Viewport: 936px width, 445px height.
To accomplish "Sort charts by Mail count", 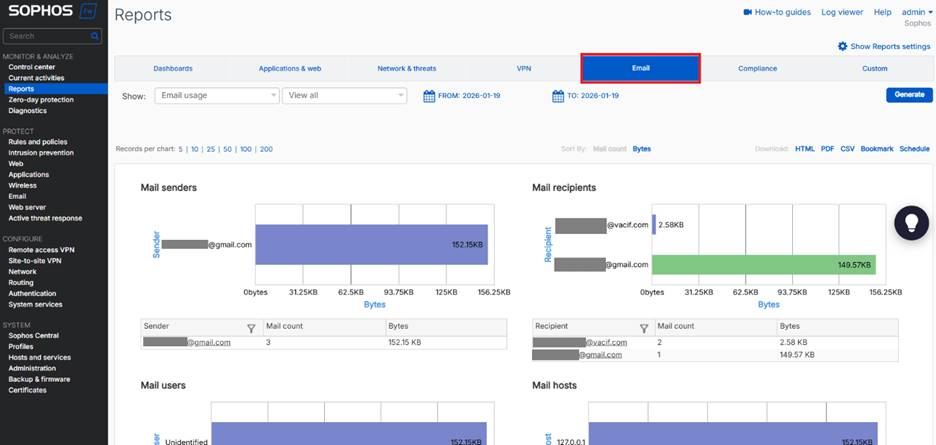I will (609, 149).
